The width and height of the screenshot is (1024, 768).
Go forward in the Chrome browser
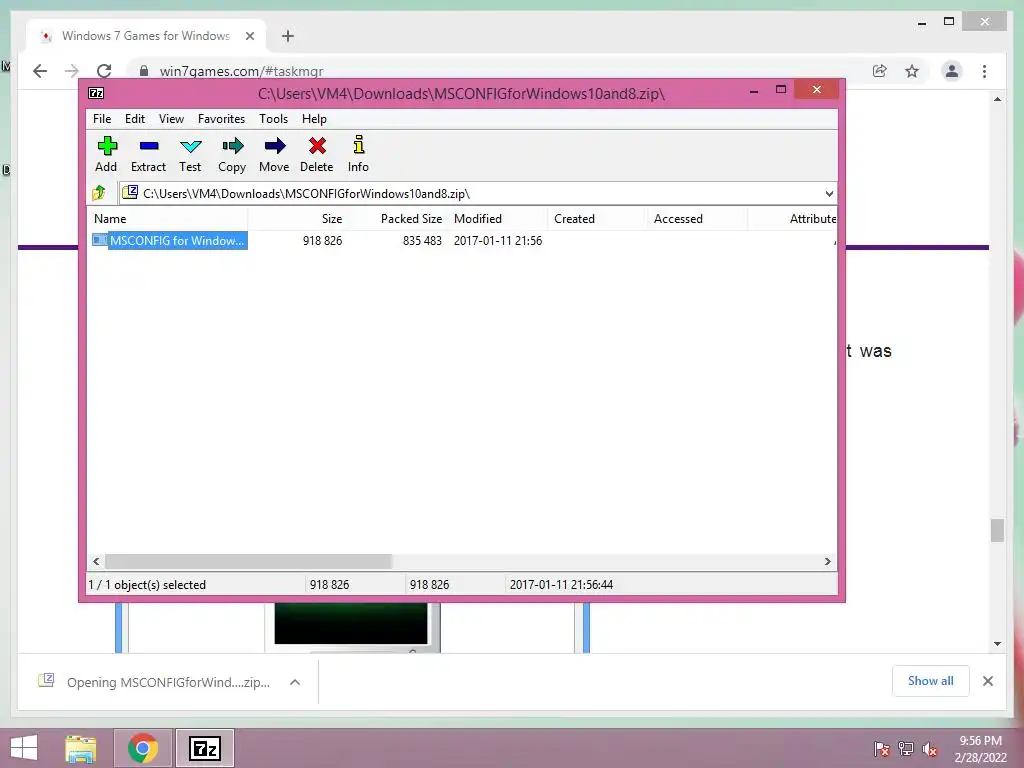pyautogui.click(x=71, y=71)
